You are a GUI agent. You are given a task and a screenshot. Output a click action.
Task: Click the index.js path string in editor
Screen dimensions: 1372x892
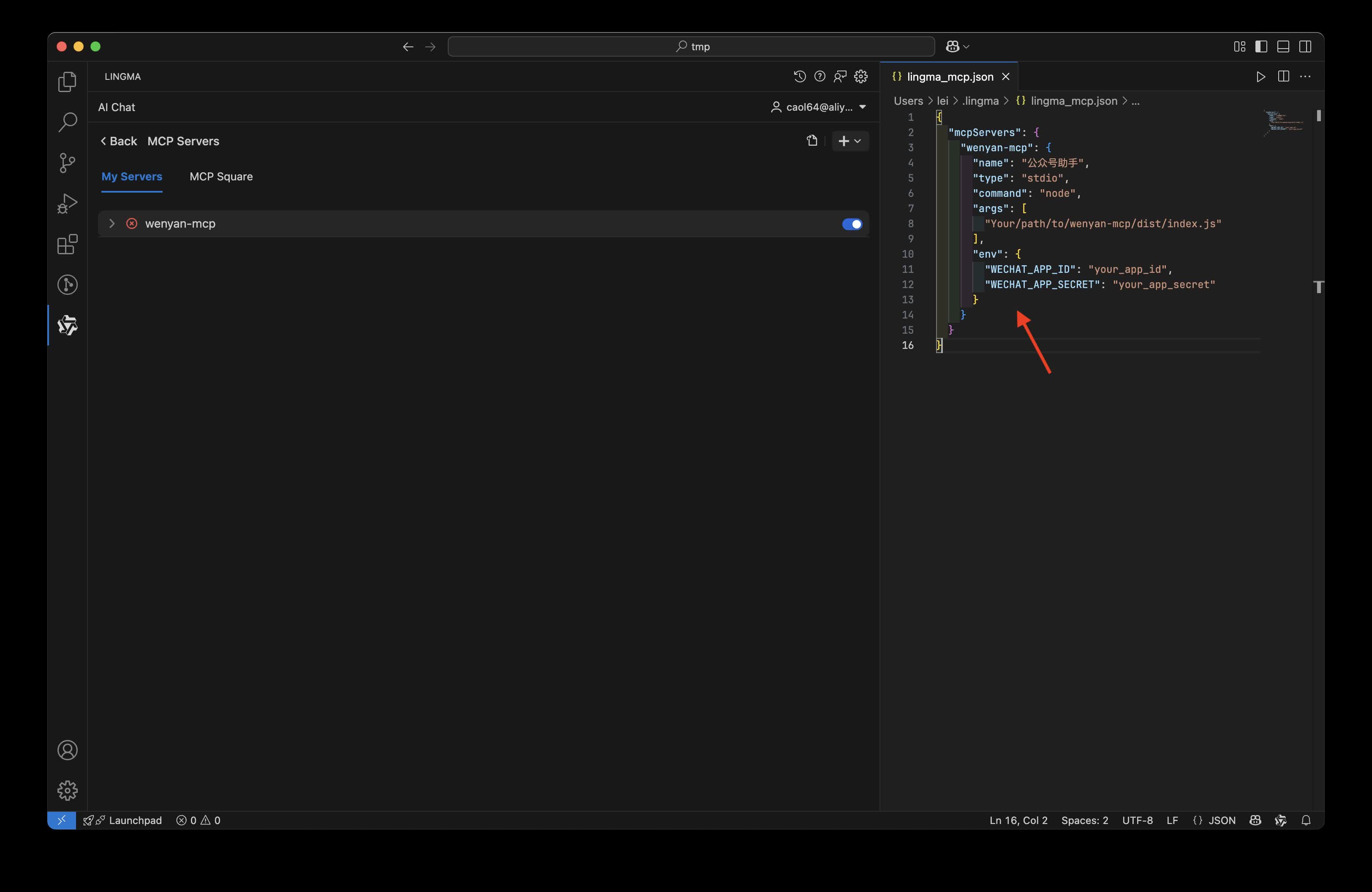tap(1103, 223)
